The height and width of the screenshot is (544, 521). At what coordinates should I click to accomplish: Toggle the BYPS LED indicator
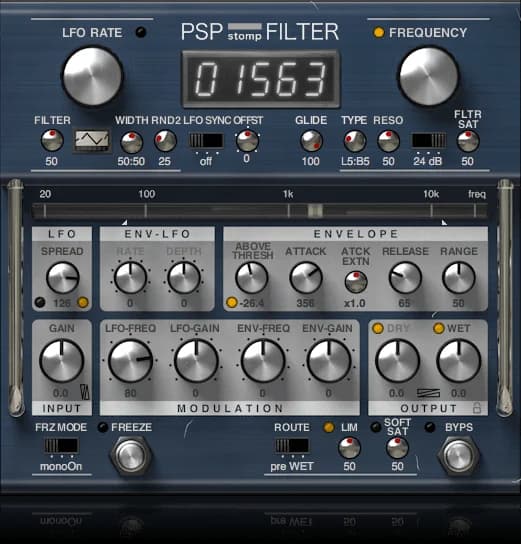430,427
